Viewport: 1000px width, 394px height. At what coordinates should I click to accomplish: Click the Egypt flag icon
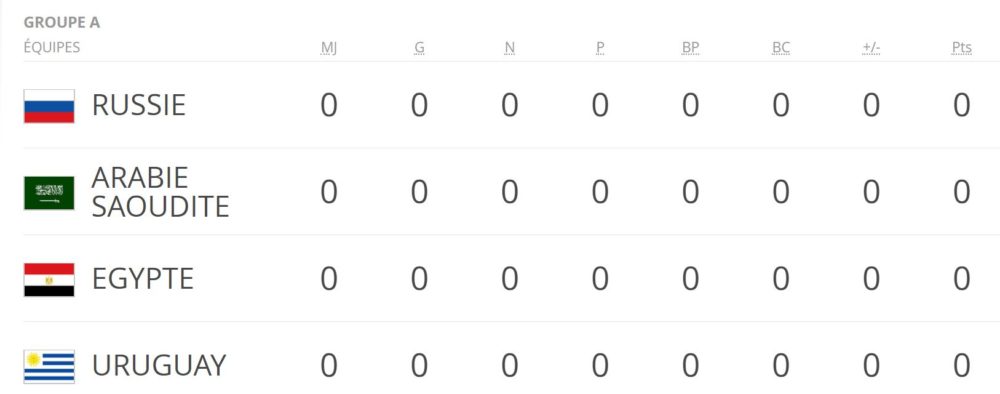pyautogui.click(x=49, y=279)
